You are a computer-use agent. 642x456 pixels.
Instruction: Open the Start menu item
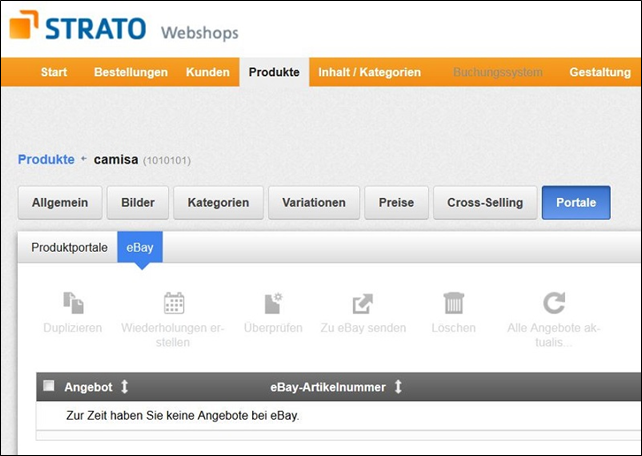coord(54,72)
